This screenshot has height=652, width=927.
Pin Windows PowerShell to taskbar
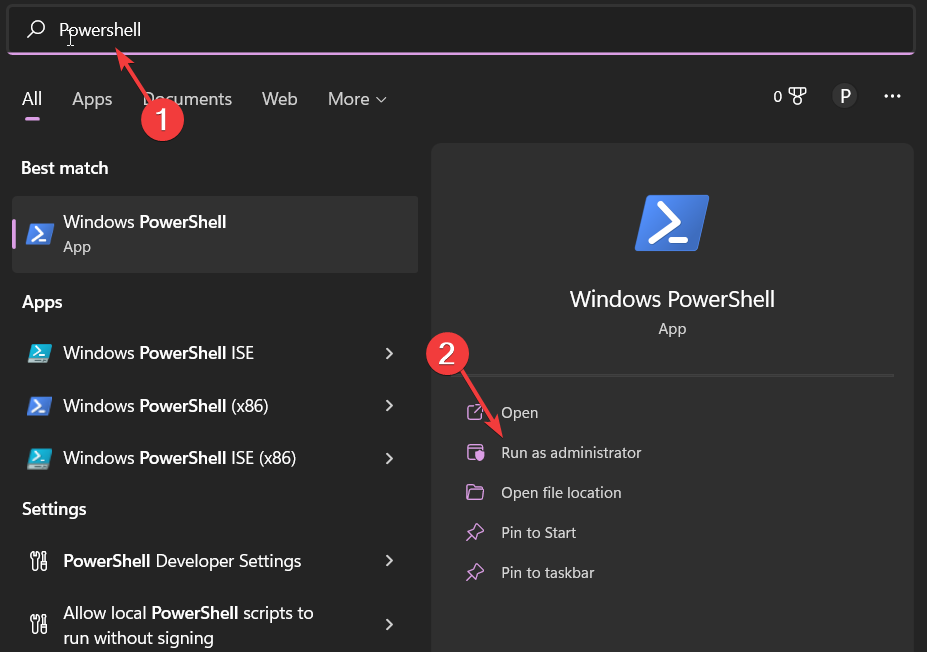(548, 572)
